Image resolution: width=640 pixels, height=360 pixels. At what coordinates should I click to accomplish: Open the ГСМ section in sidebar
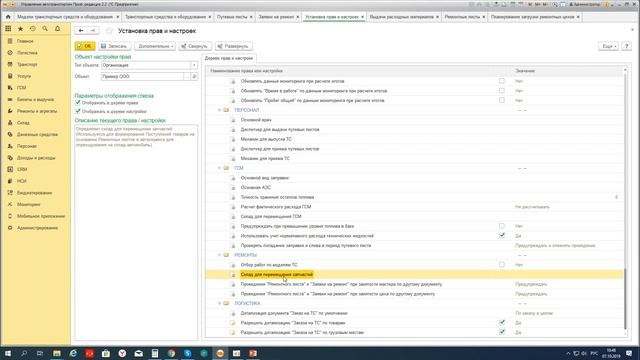coord(22,88)
